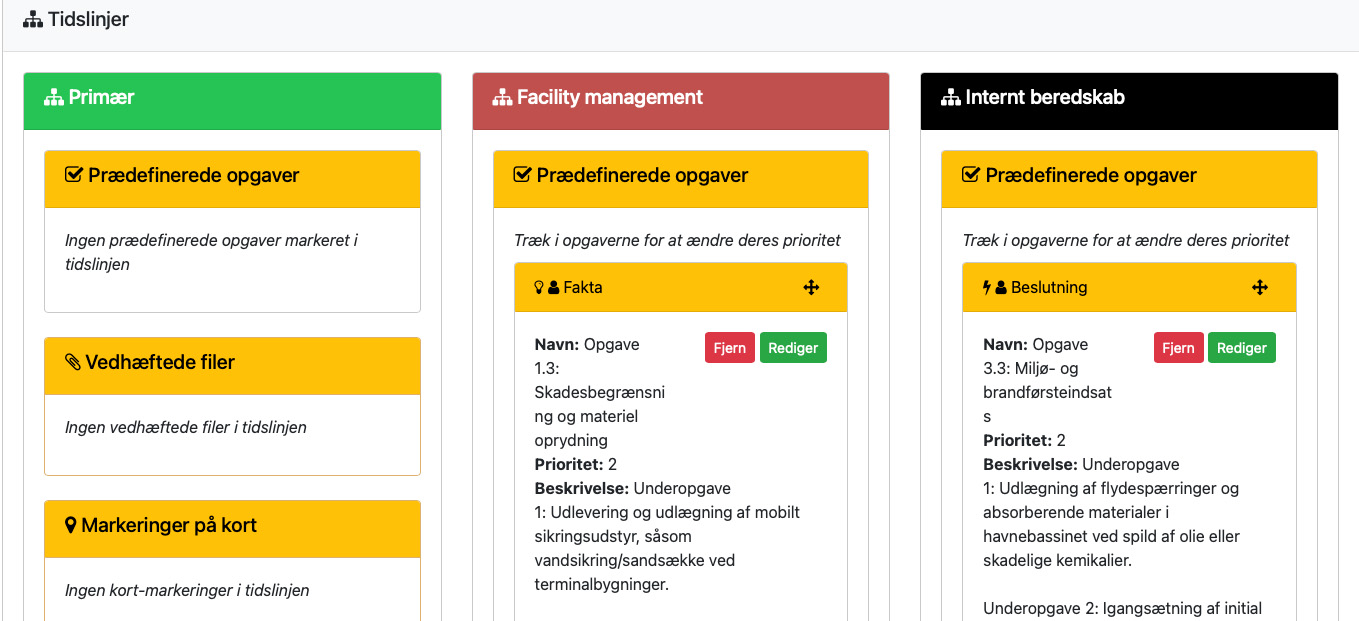The height and width of the screenshot is (621, 1359).
Task: Select the Facility management timeline header
Action: [681, 101]
